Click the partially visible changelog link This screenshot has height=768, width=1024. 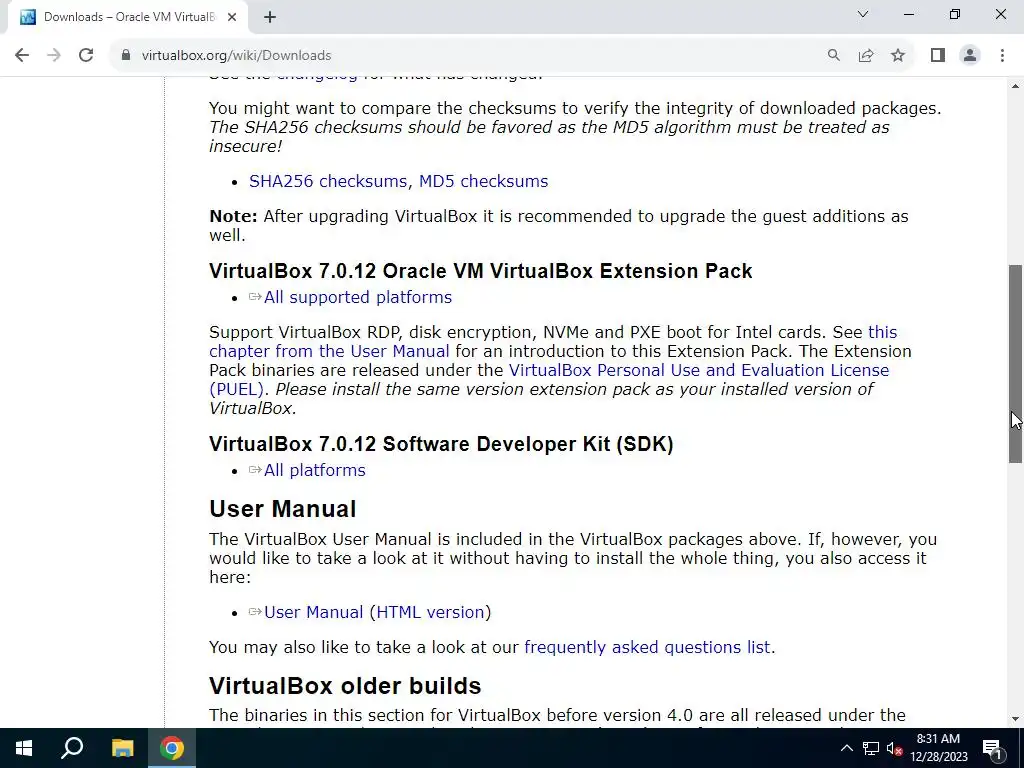pyautogui.click(x=317, y=78)
